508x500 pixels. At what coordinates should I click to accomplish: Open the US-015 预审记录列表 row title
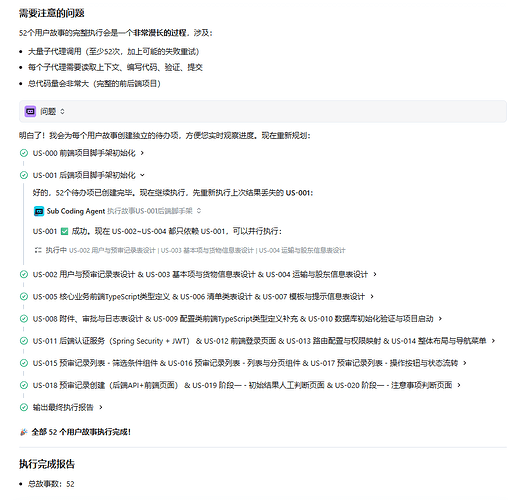click(245, 363)
